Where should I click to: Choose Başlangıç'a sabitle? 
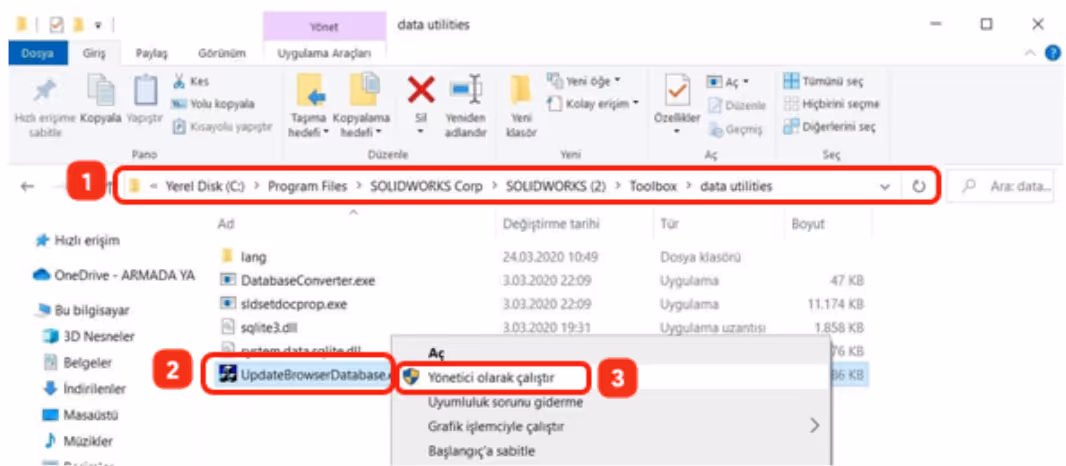click(481, 450)
